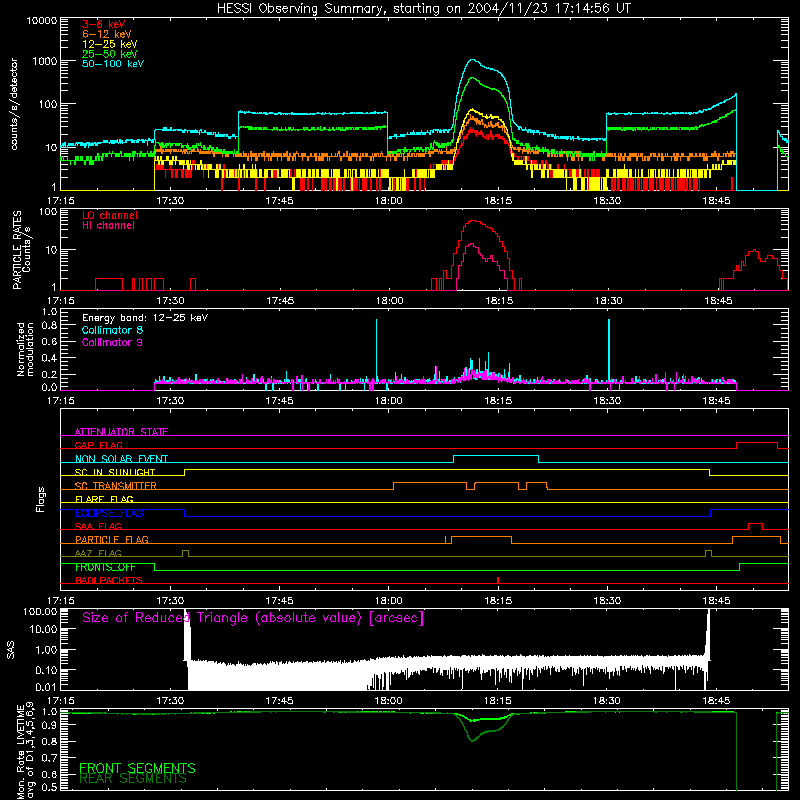Select the "0.9" livetime tick value
Viewport: 800px width, 800px height.
click(x=49, y=724)
